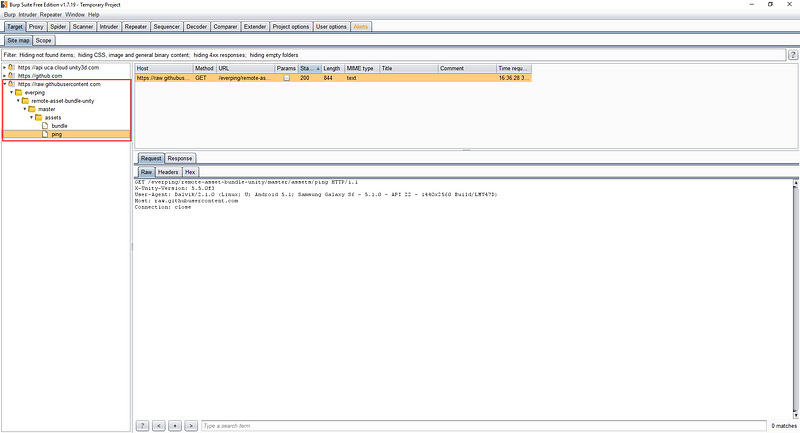Toggle the Params checkbox in request row

pyautogui.click(x=287, y=78)
